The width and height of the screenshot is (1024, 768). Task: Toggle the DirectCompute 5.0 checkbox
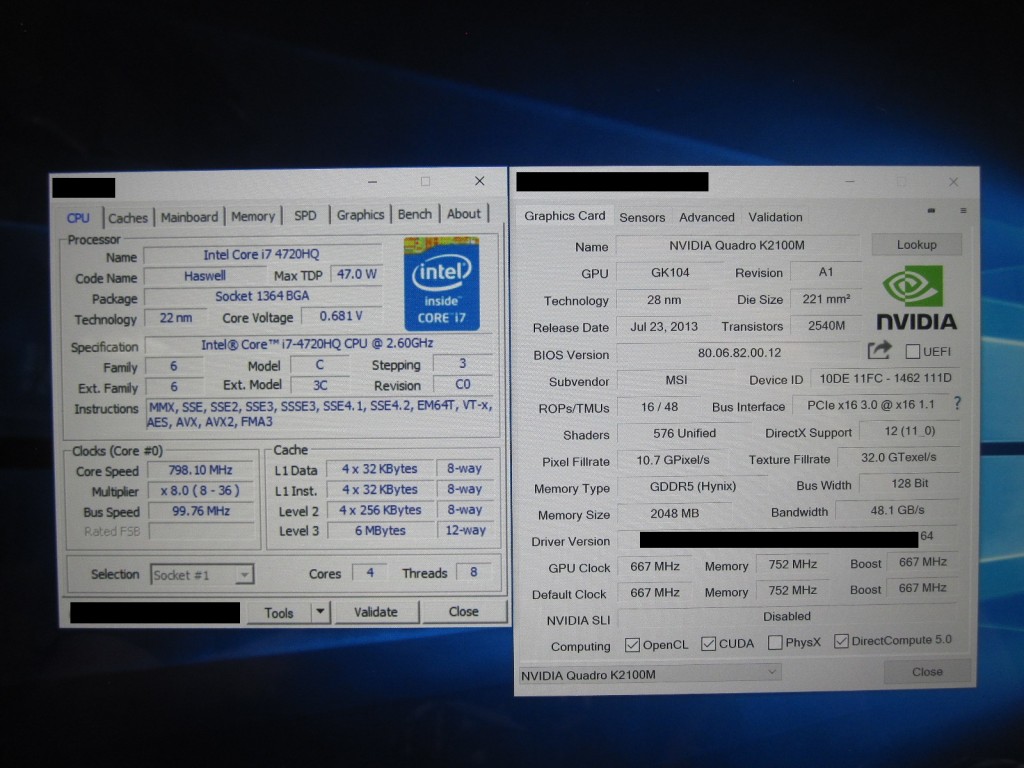(841, 641)
